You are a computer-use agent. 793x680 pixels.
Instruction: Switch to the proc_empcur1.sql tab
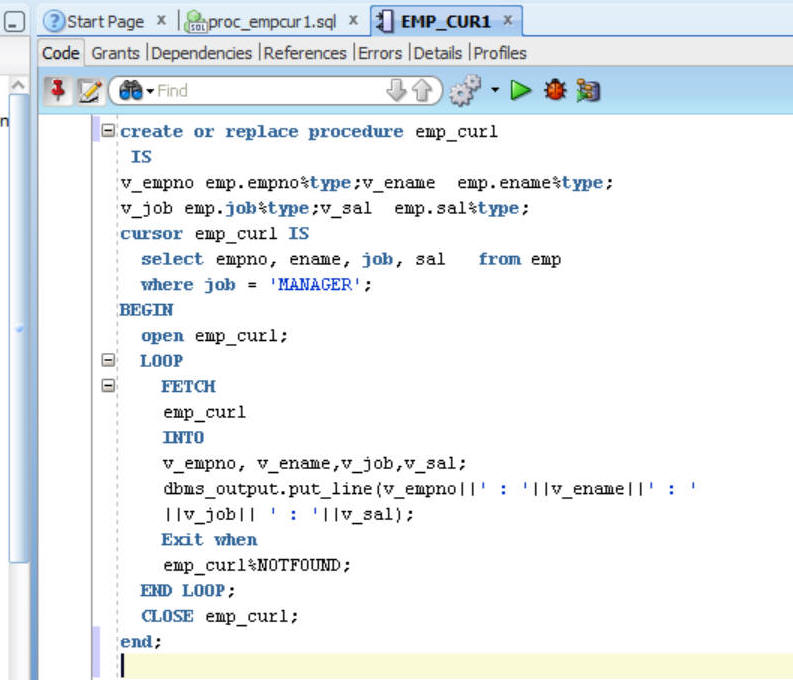tap(272, 21)
